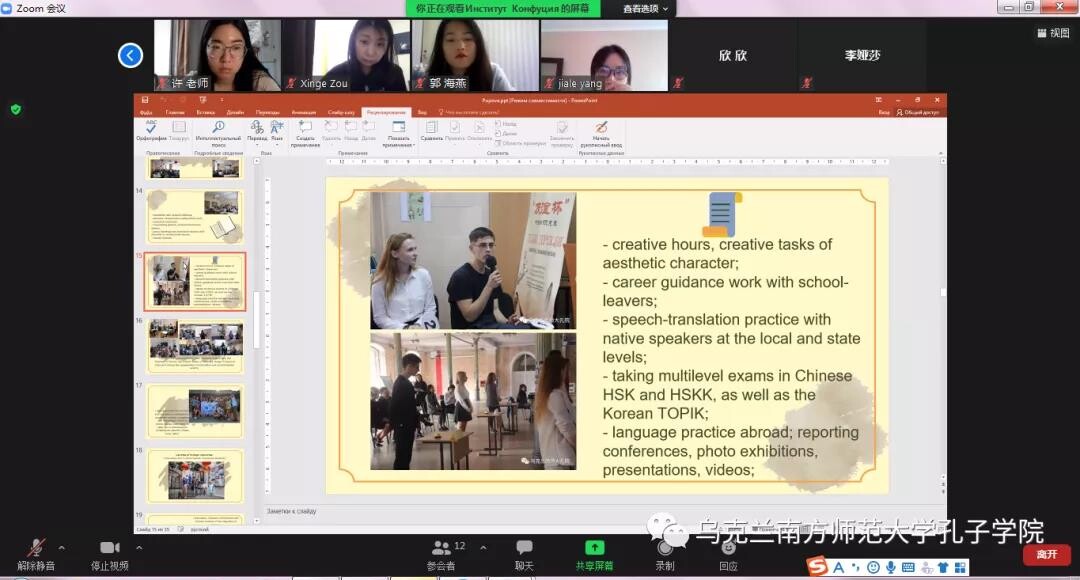Click the Общий доступ share button

point(918,112)
